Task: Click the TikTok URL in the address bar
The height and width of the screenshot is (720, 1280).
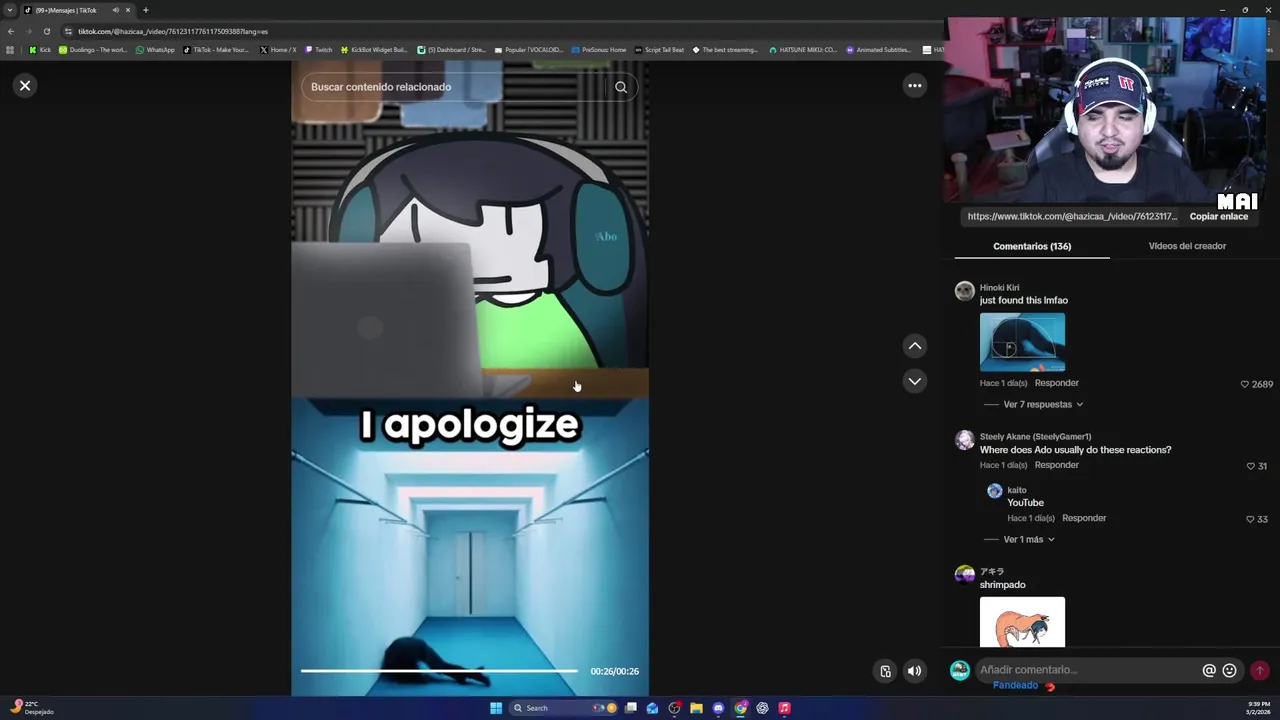Action: point(173,31)
